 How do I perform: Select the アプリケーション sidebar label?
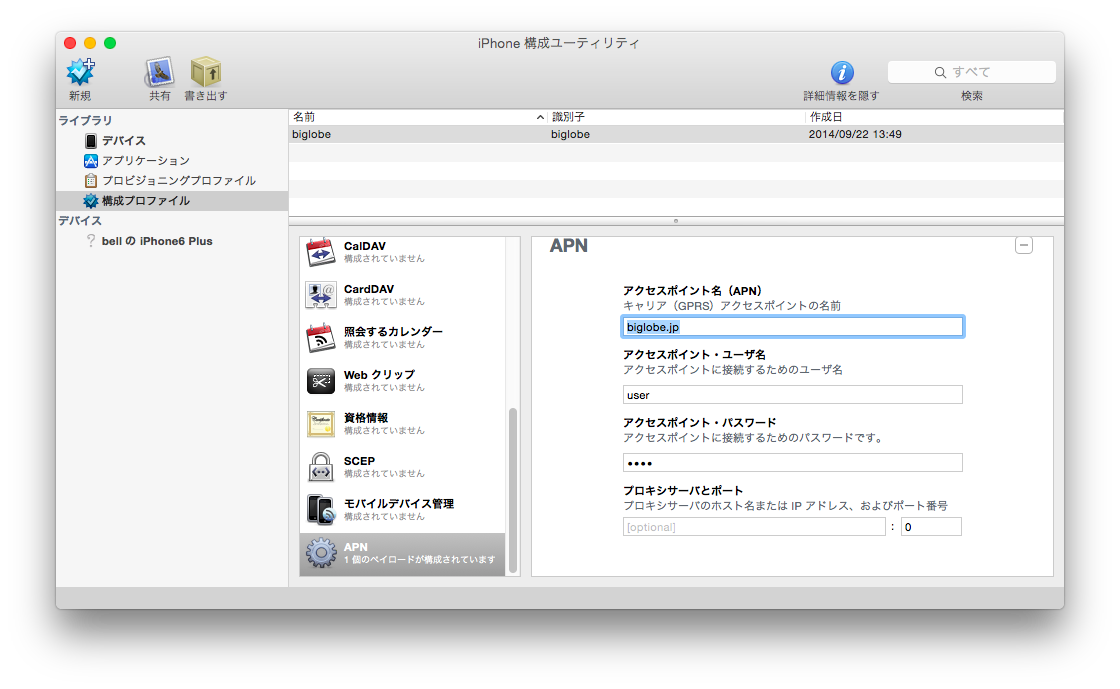tap(146, 161)
